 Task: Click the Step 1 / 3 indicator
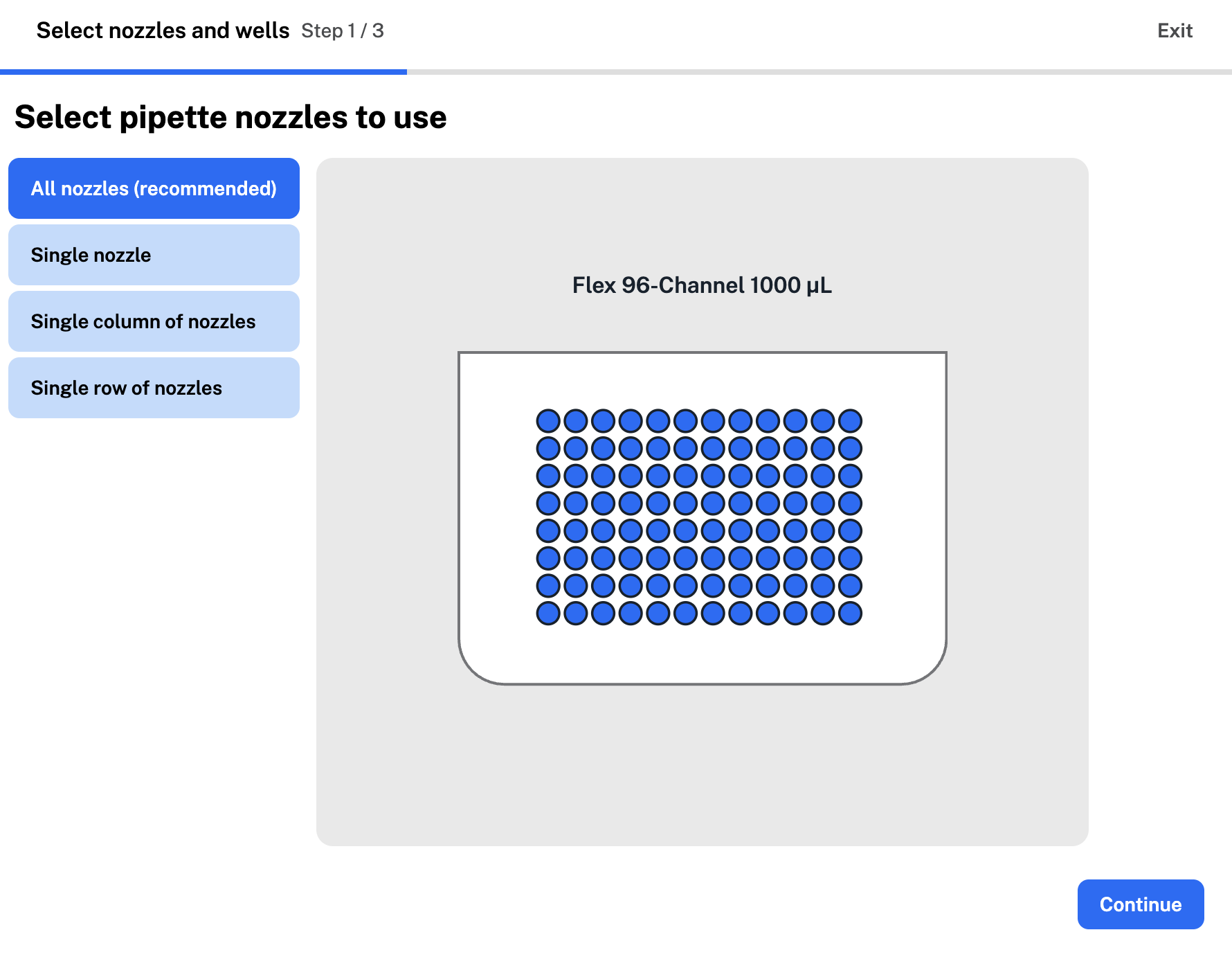(x=342, y=30)
